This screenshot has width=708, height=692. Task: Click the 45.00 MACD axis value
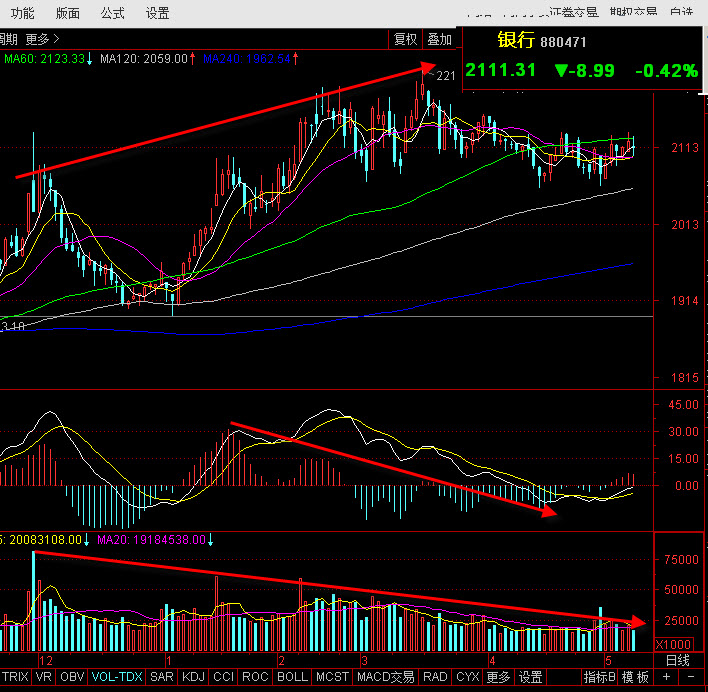pyautogui.click(x=684, y=404)
